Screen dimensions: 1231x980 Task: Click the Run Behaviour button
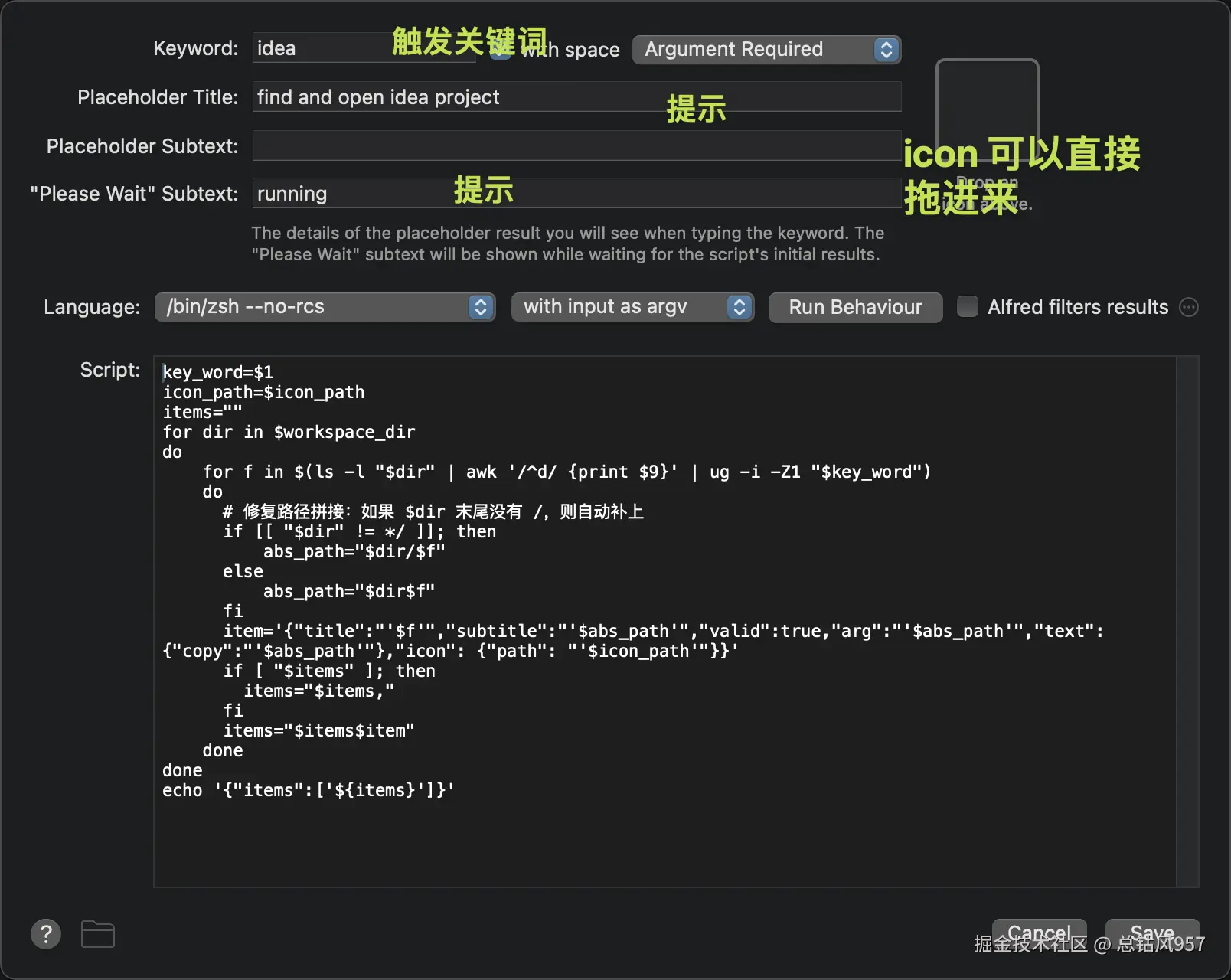855,307
